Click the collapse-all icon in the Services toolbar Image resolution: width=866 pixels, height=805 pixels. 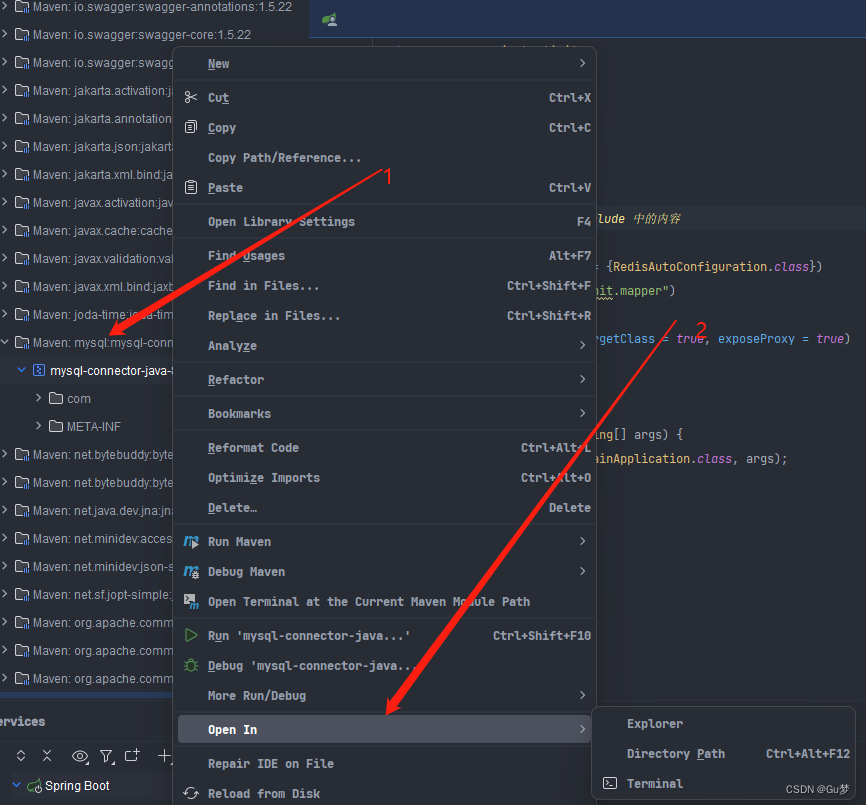(46, 757)
